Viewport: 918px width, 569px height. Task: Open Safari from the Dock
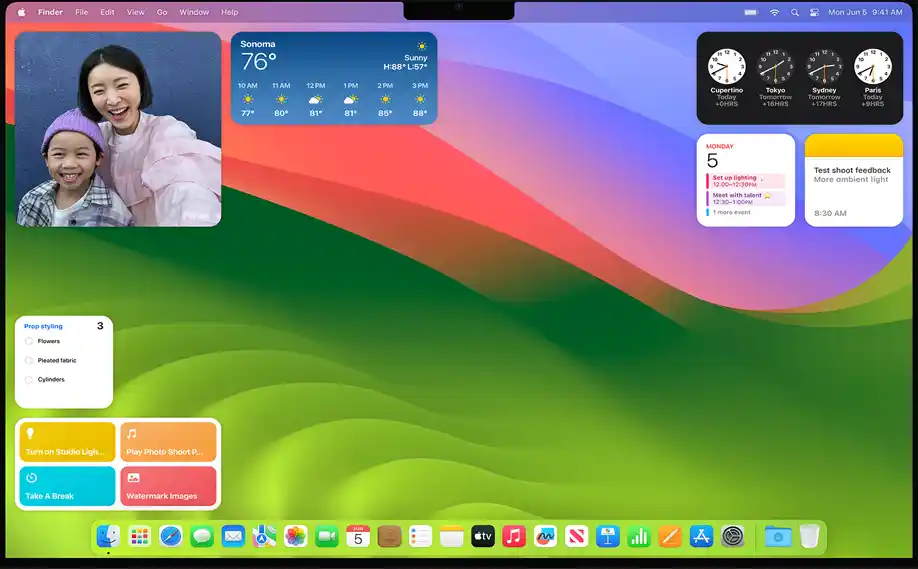pyautogui.click(x=171, y=537)
